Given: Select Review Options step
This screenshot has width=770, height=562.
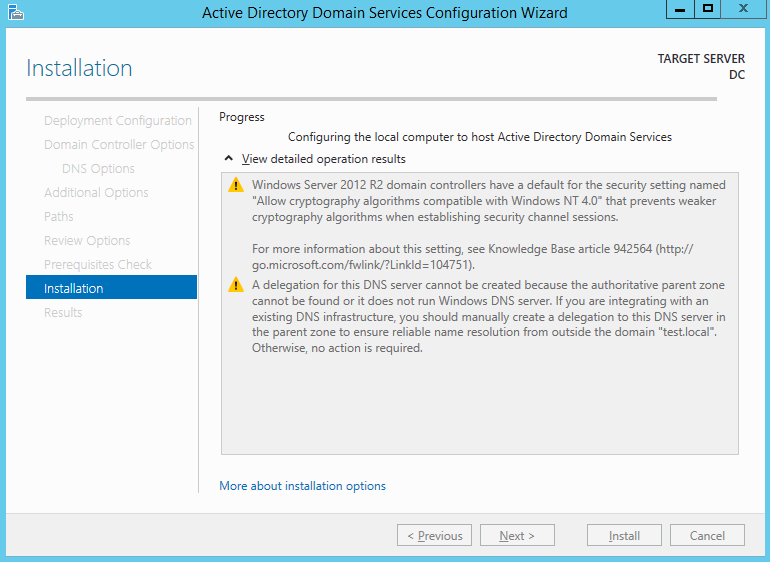Looking at the screenshot, I should [87, 241].
